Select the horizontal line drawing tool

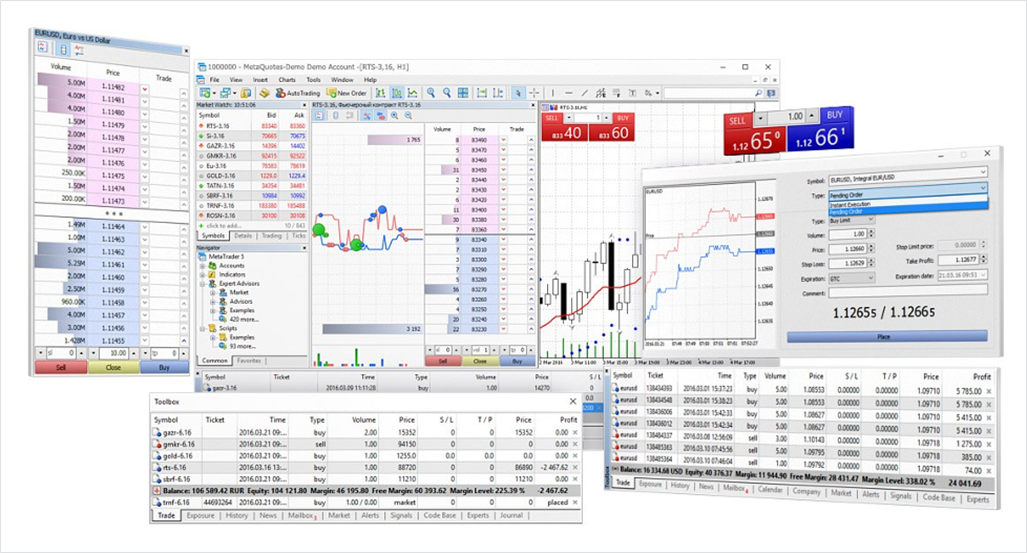click(569, 93)
